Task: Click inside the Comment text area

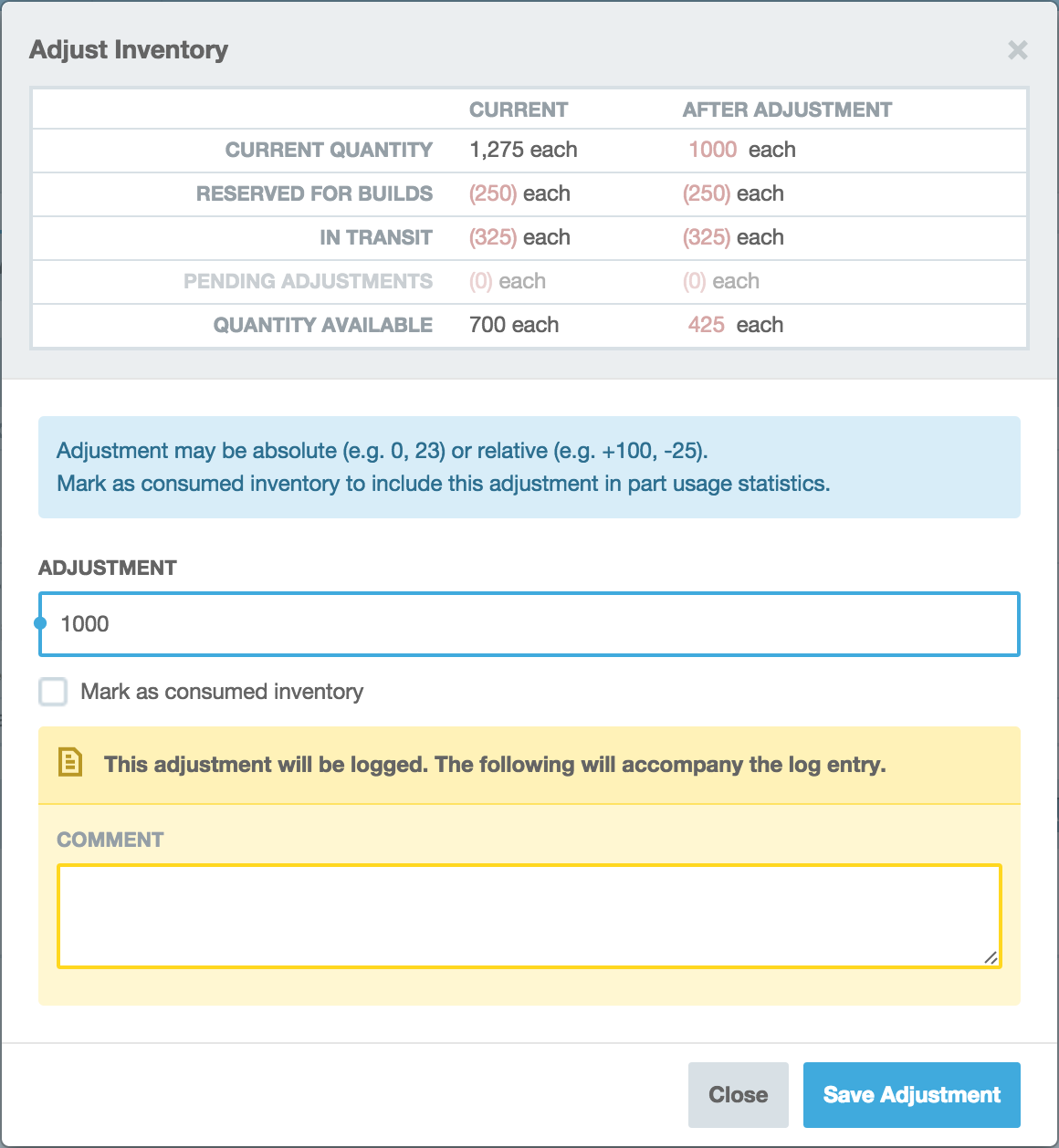Action: pos(529,915)
